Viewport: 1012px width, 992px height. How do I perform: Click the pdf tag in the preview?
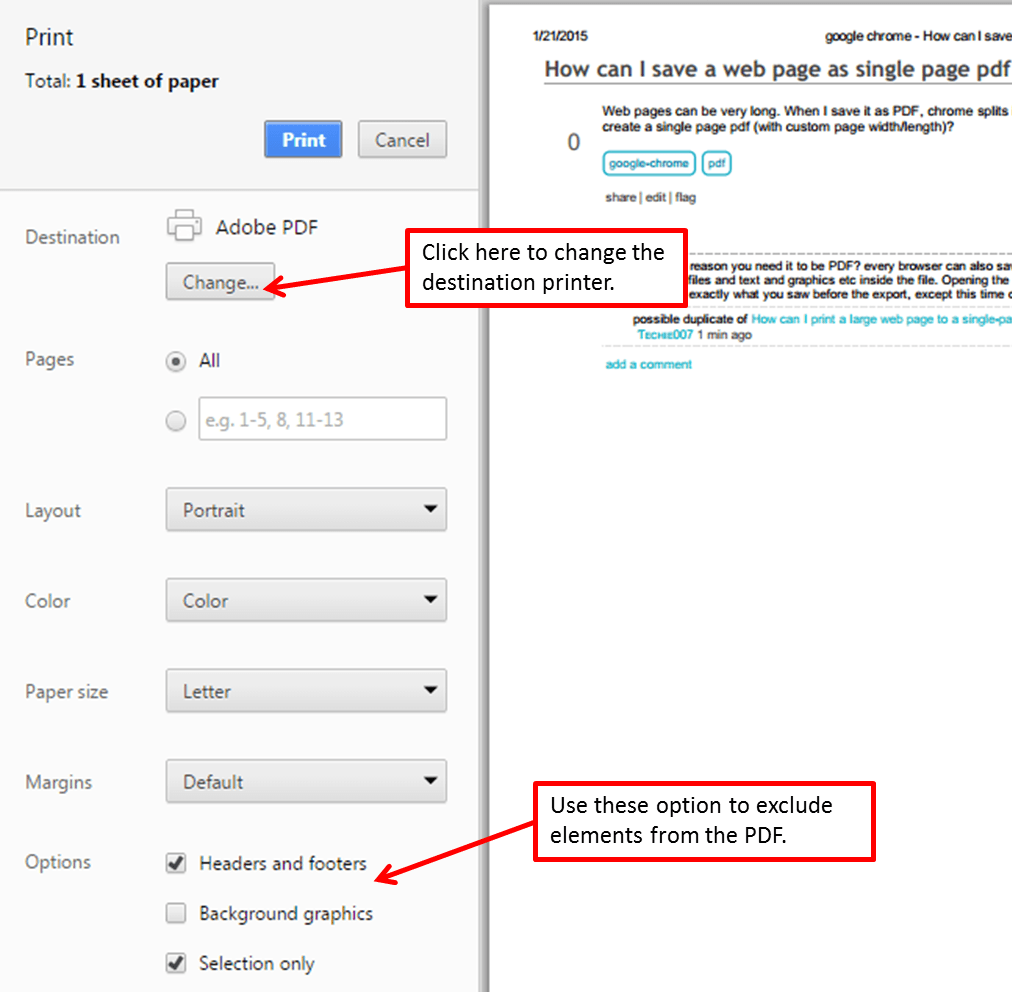716,164
